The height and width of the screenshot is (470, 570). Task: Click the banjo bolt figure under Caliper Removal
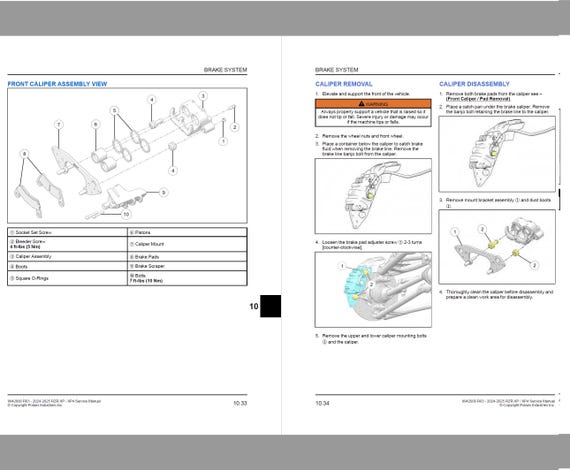pyautogui.click(x=373, y=196)
